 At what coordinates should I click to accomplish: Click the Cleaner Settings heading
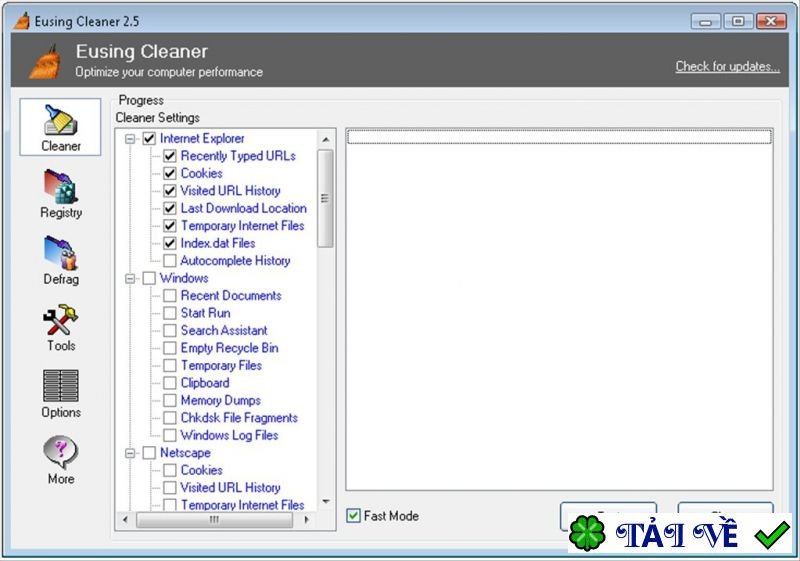(158, 118)
